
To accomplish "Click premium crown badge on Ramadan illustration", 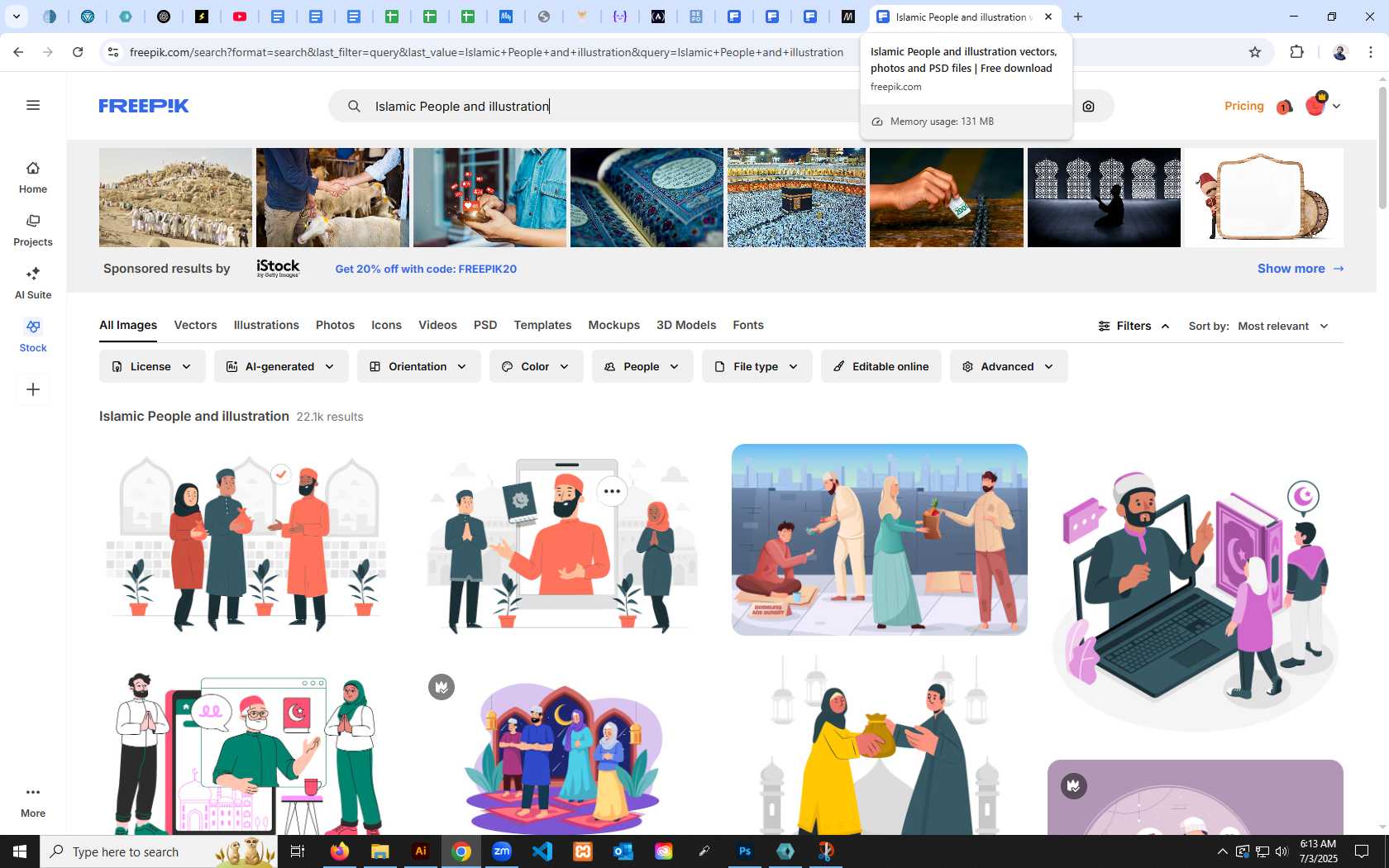I will [x=442, y=687].
